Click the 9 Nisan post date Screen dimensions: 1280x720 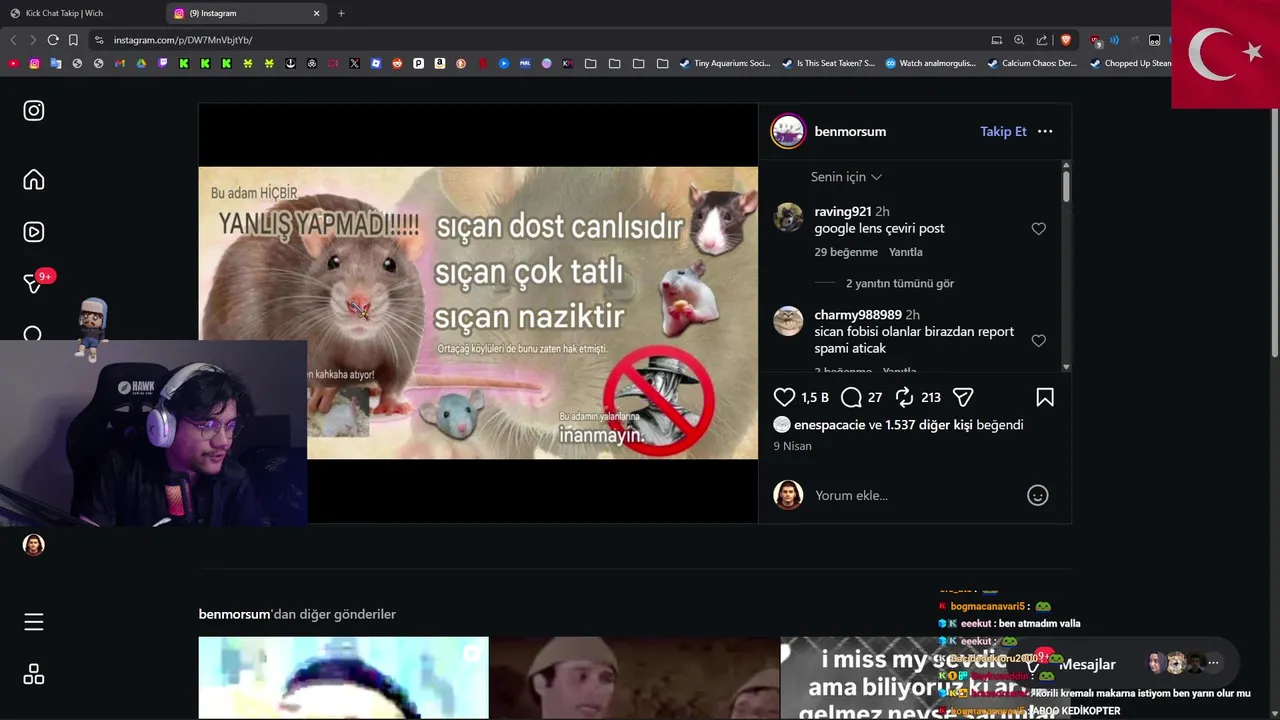[792, 446]
